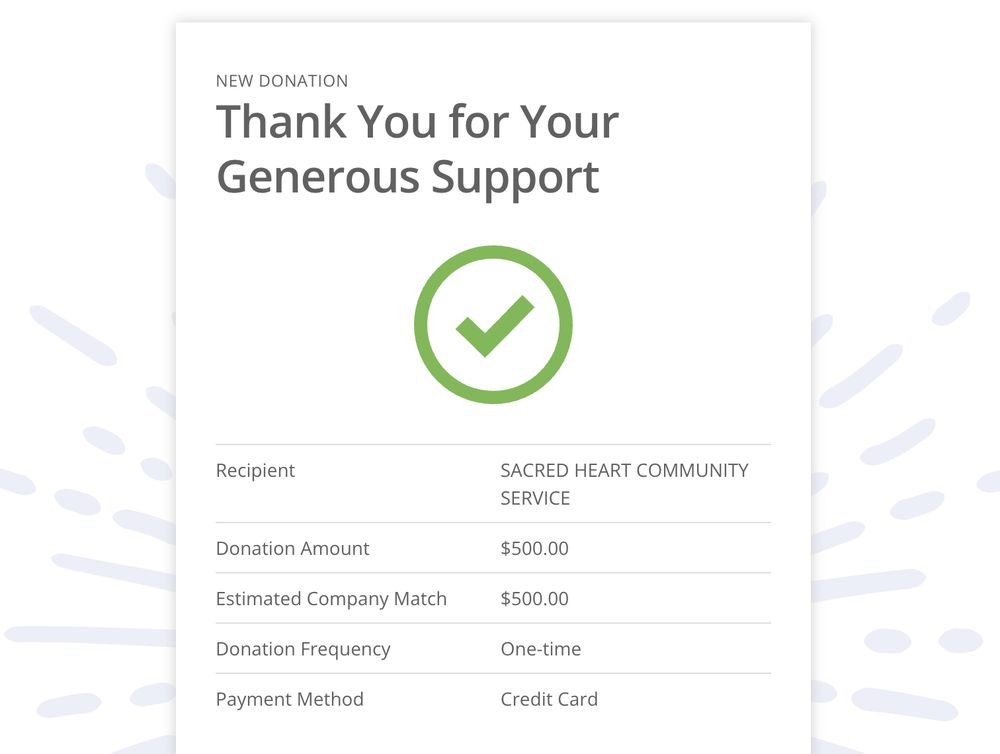Click the word Thank in the heading

point(281,121)
